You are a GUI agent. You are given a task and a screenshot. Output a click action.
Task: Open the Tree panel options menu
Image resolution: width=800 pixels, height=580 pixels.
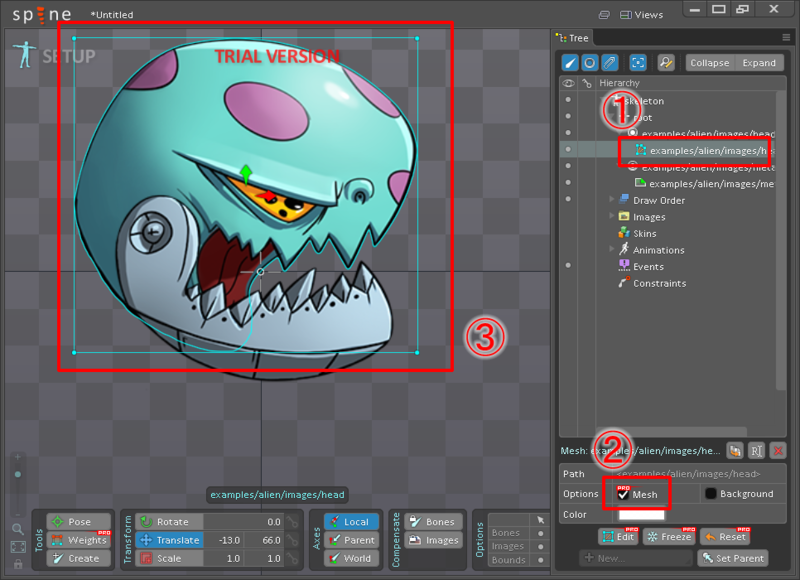(786, 37)
